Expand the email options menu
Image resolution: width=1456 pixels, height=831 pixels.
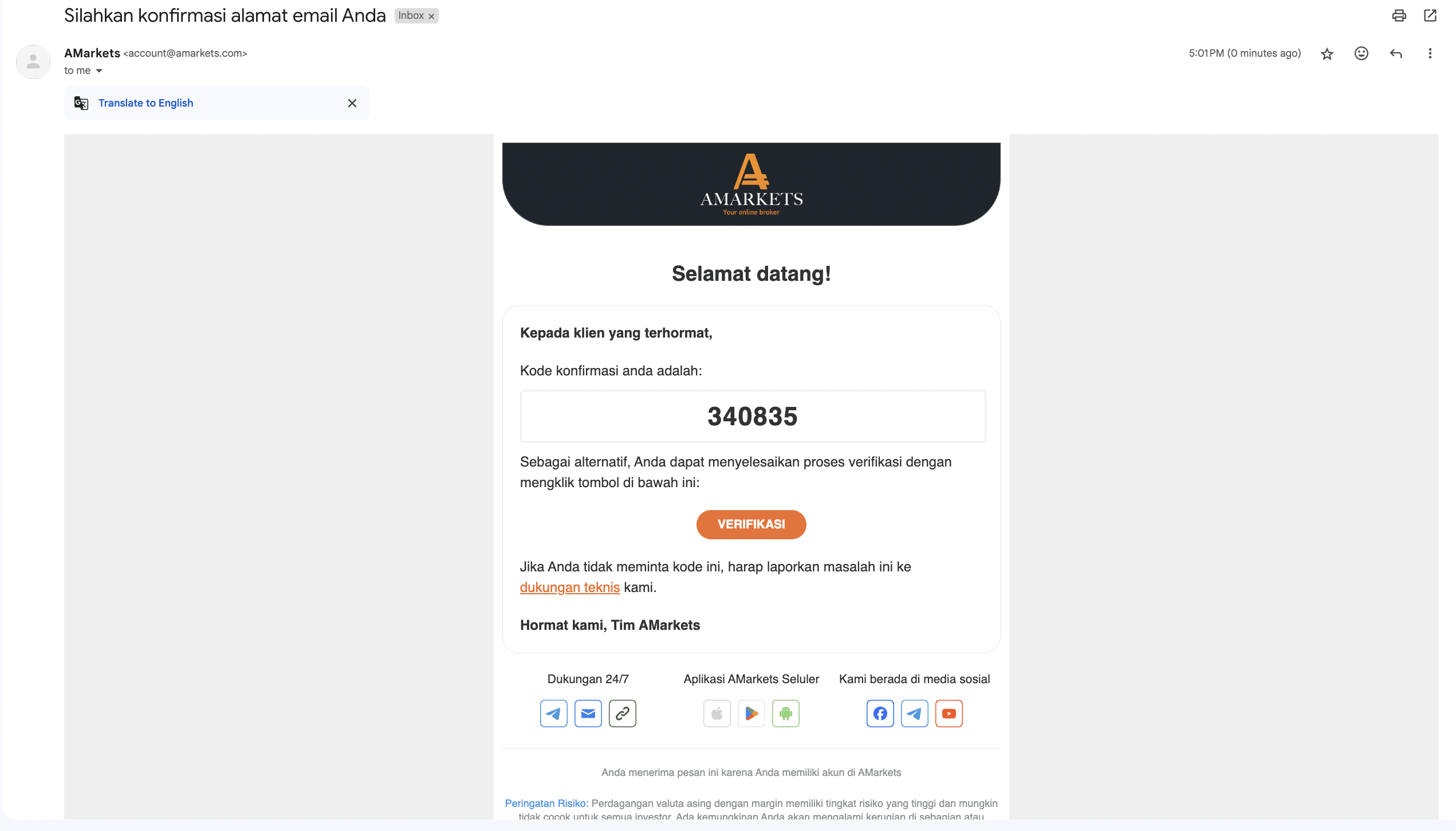(x=1432, y=53)
